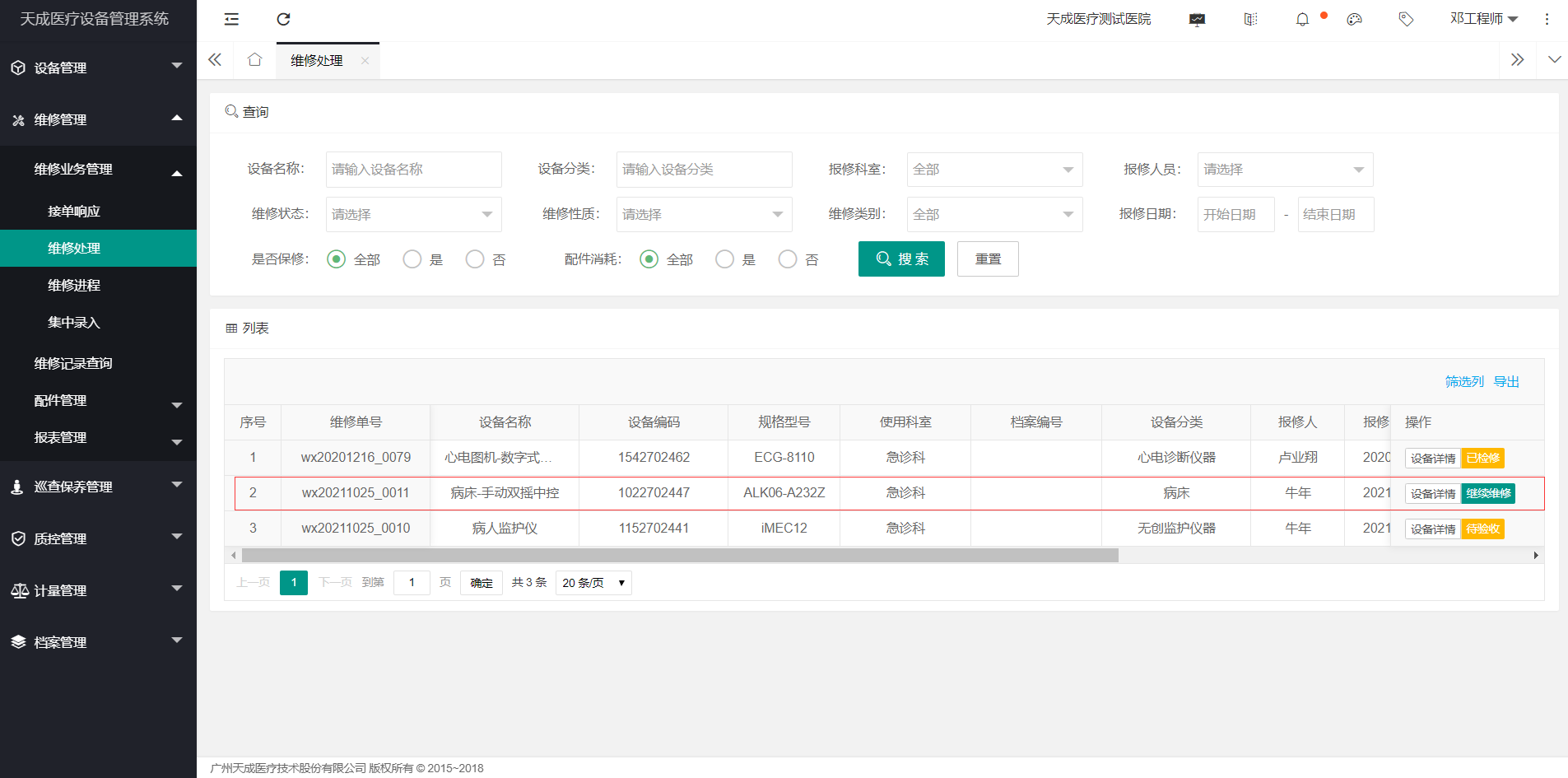Open 维修进程 menu item
Screen dimensions: 1568x778
point(99,285)
